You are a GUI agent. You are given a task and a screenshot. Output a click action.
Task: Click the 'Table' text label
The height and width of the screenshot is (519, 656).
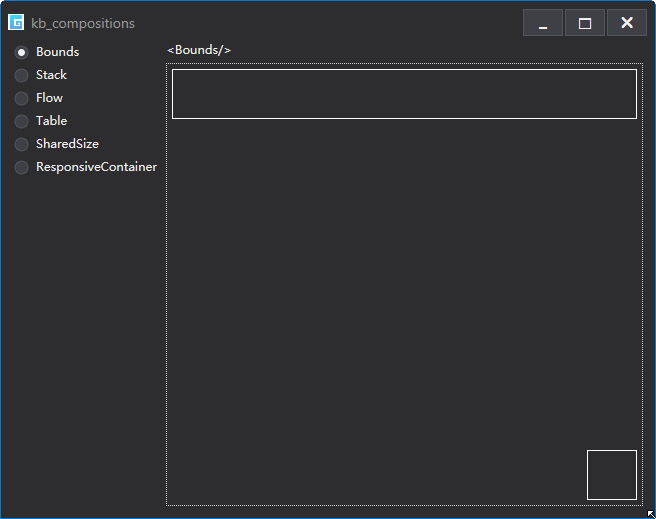pos(51,121)
